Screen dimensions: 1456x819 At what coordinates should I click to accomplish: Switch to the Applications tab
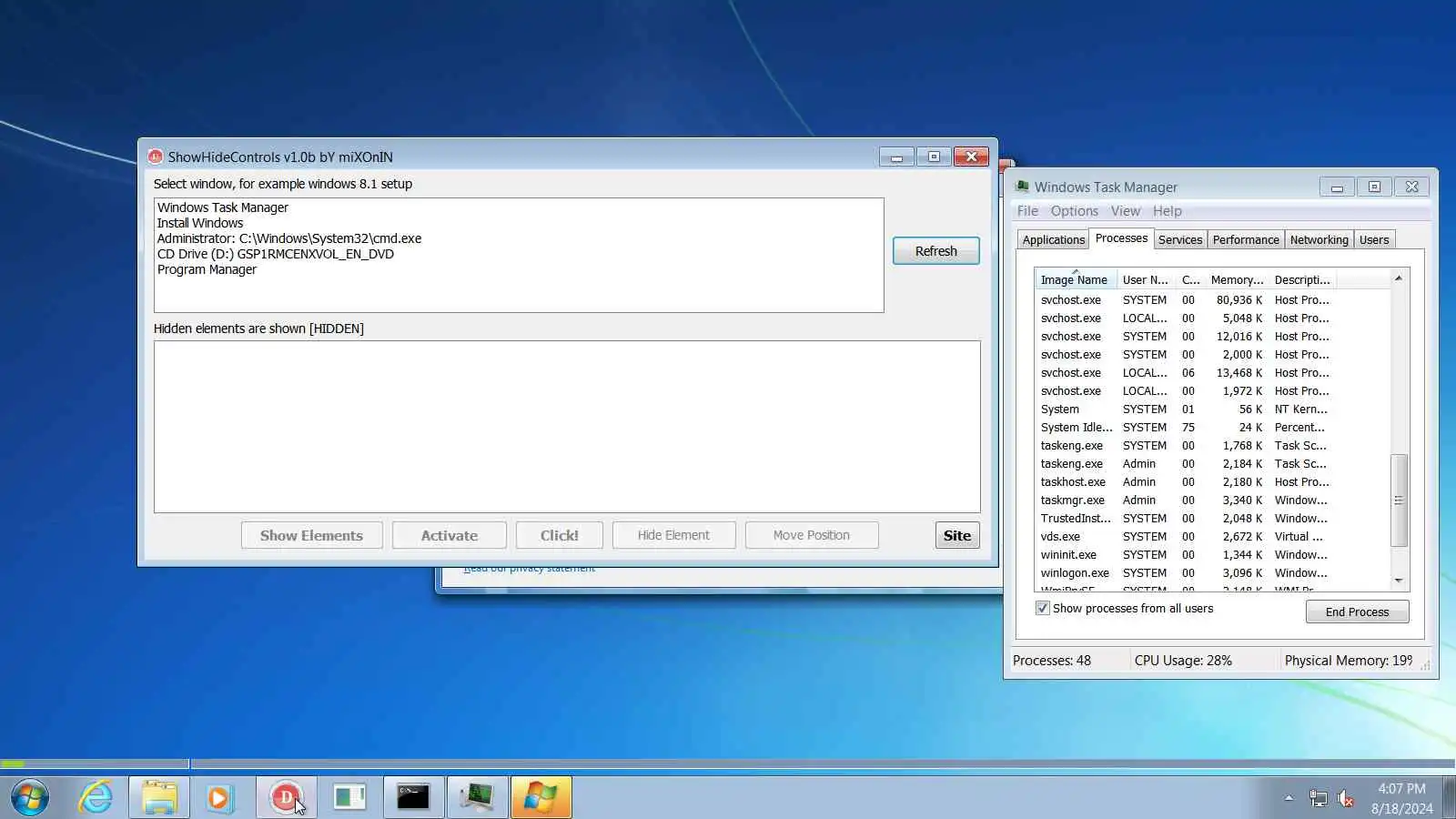point(1053,239)
